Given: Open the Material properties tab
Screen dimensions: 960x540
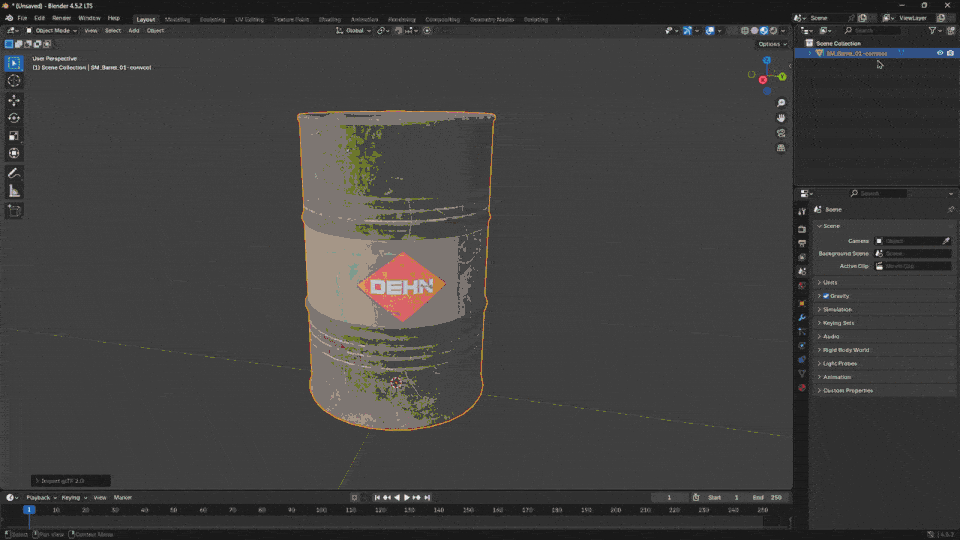Looking at the screenshot, I should coord(802,388).
